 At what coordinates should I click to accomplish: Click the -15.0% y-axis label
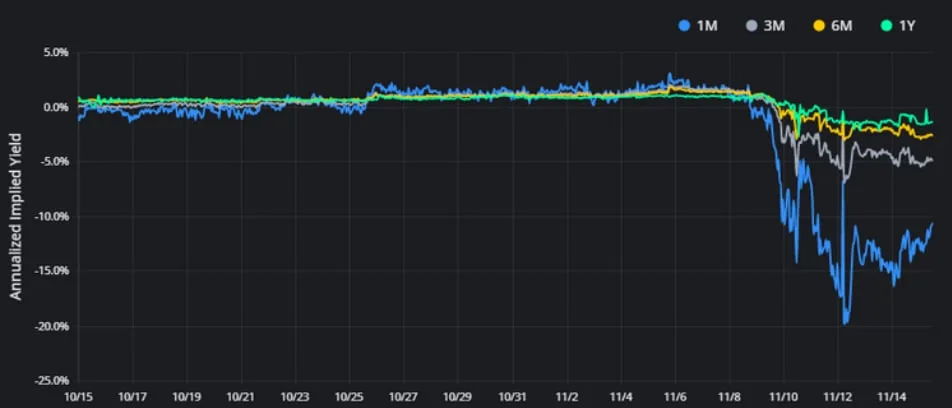tap(51, 271)
